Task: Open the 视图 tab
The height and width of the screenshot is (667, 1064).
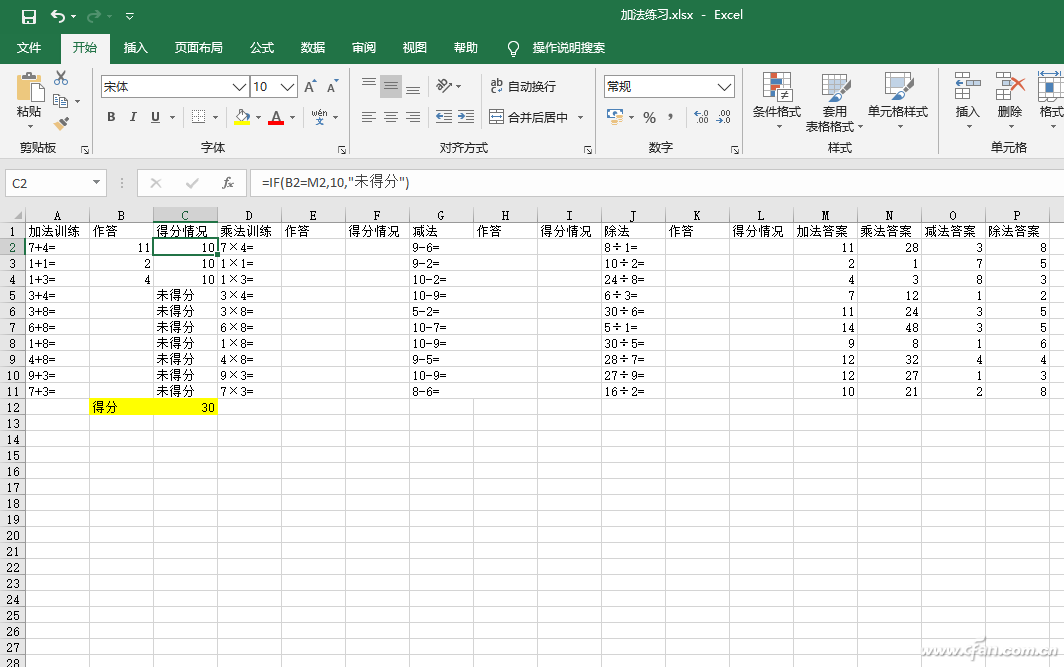Action: pos(415,47)
